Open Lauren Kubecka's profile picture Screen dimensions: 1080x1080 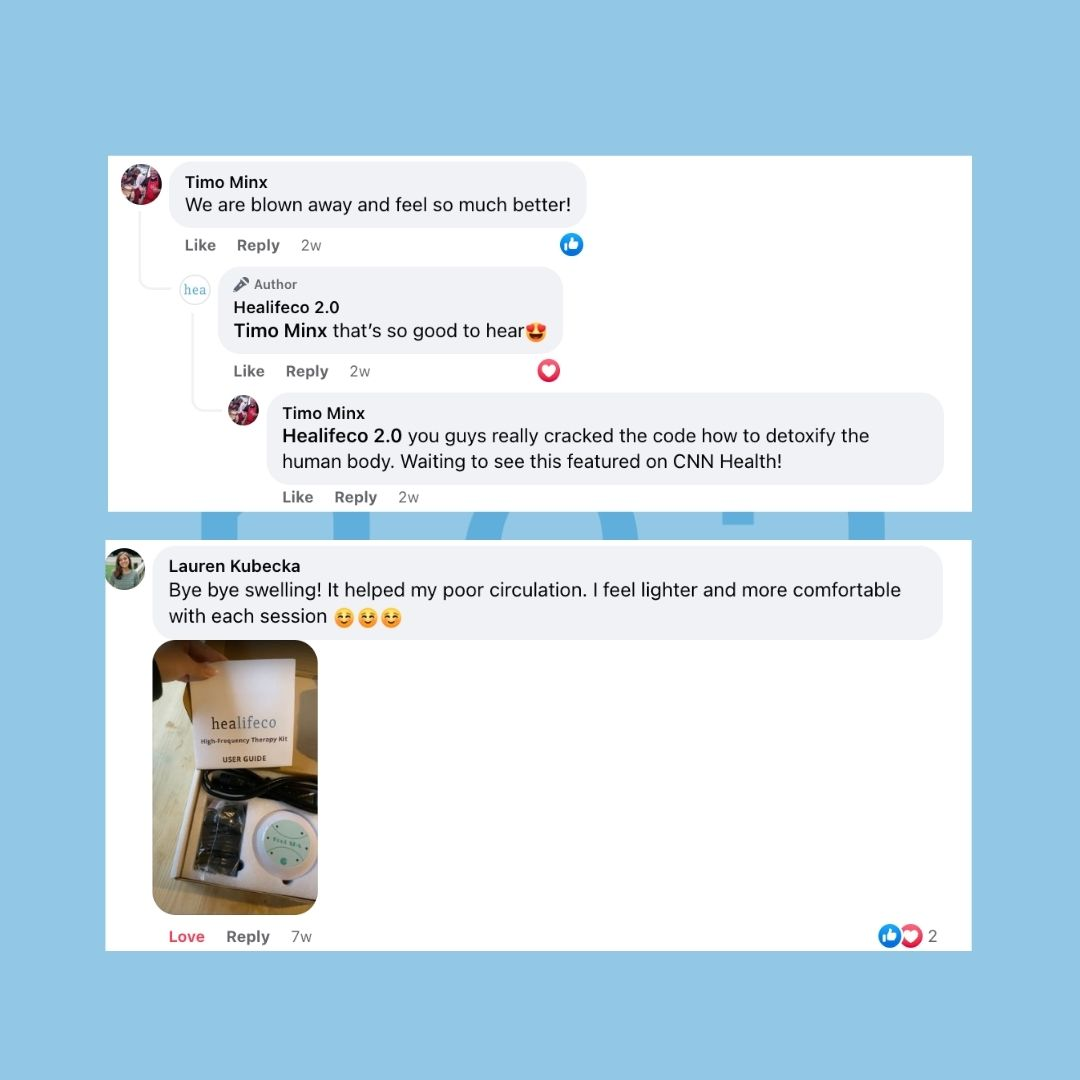[x=125, y=569]
